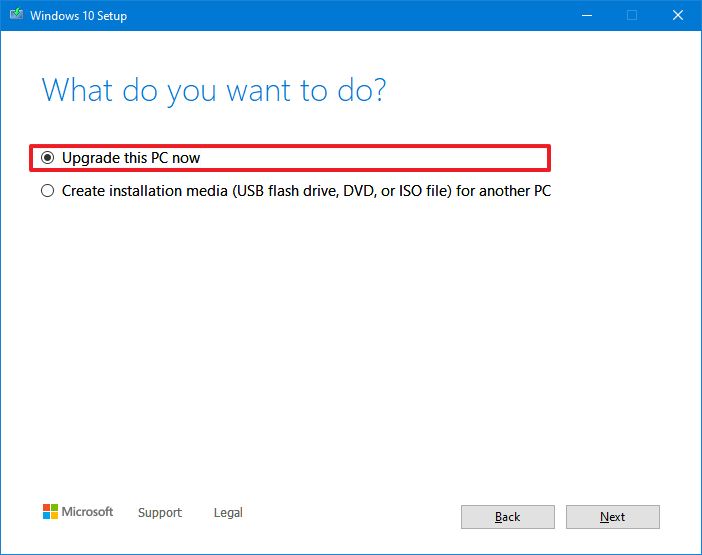Click the Windows 10 Setup title bar icon
Image resolution: width=702 pixels, height=555 pixels.
pyautogui.click(x=16, y=15)
